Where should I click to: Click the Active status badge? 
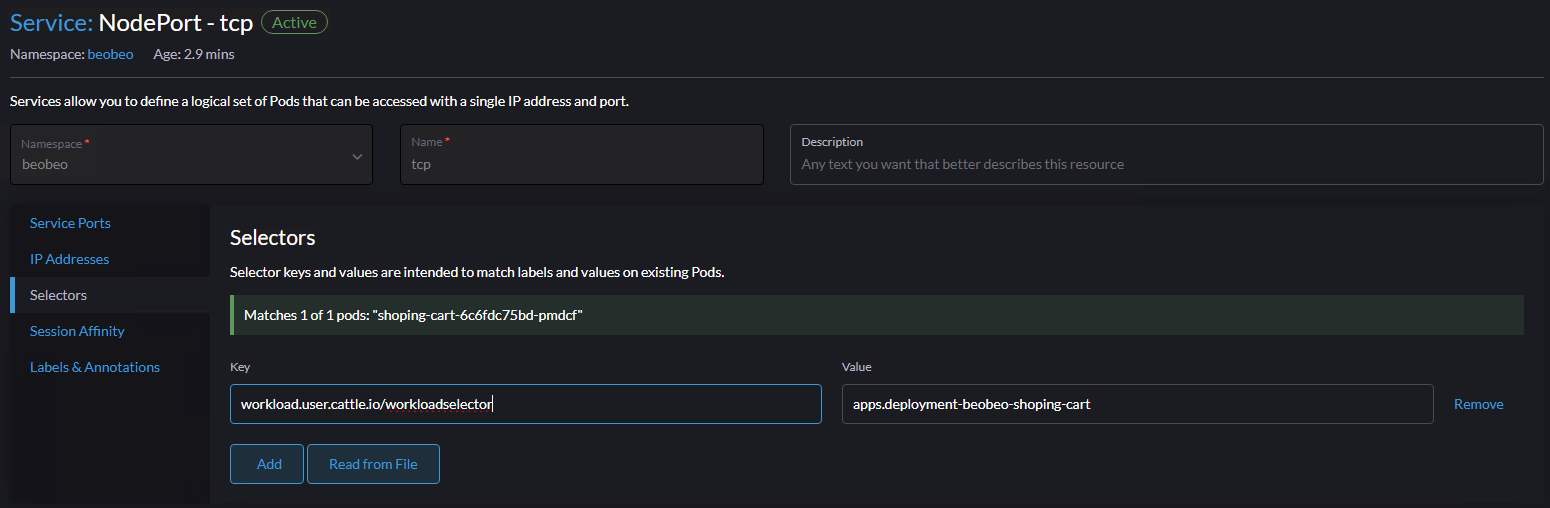click(x=294, y=22)
